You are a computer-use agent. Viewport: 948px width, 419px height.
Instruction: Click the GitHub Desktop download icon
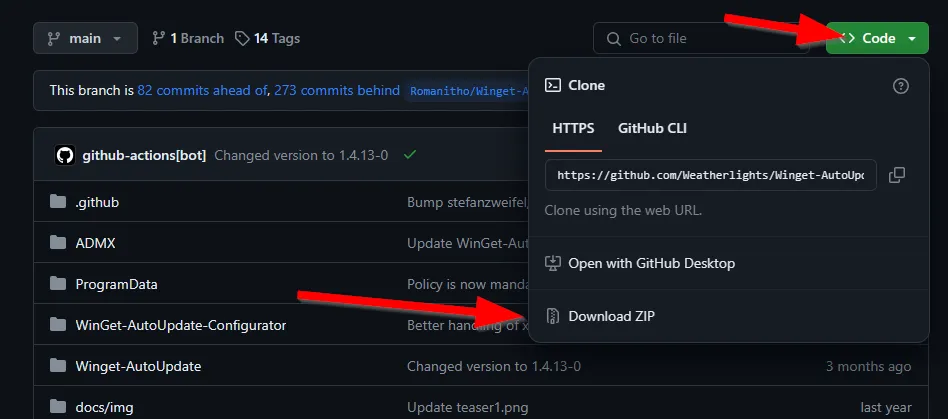553,264
